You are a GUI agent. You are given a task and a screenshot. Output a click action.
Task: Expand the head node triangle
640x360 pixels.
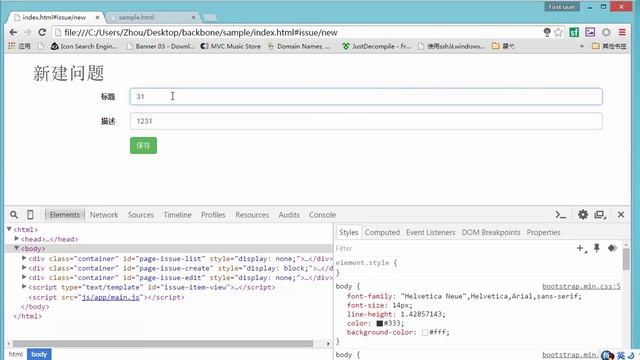(17, 239)
